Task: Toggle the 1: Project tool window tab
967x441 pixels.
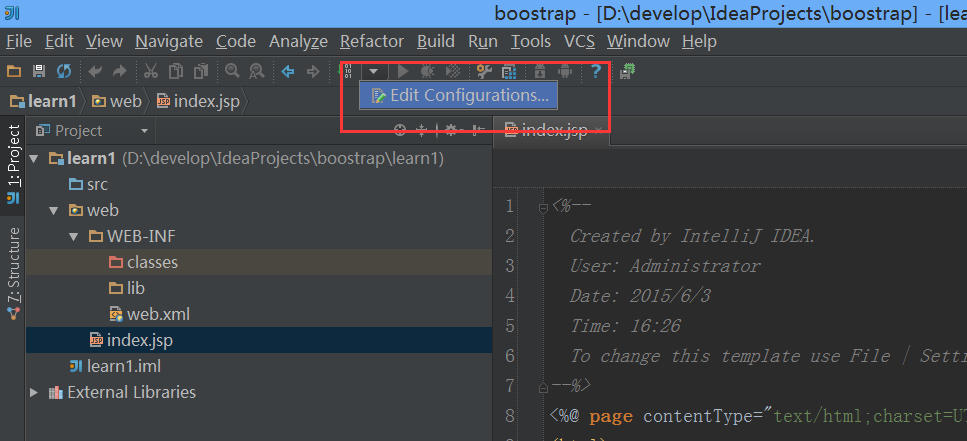Action: point(13,165)
